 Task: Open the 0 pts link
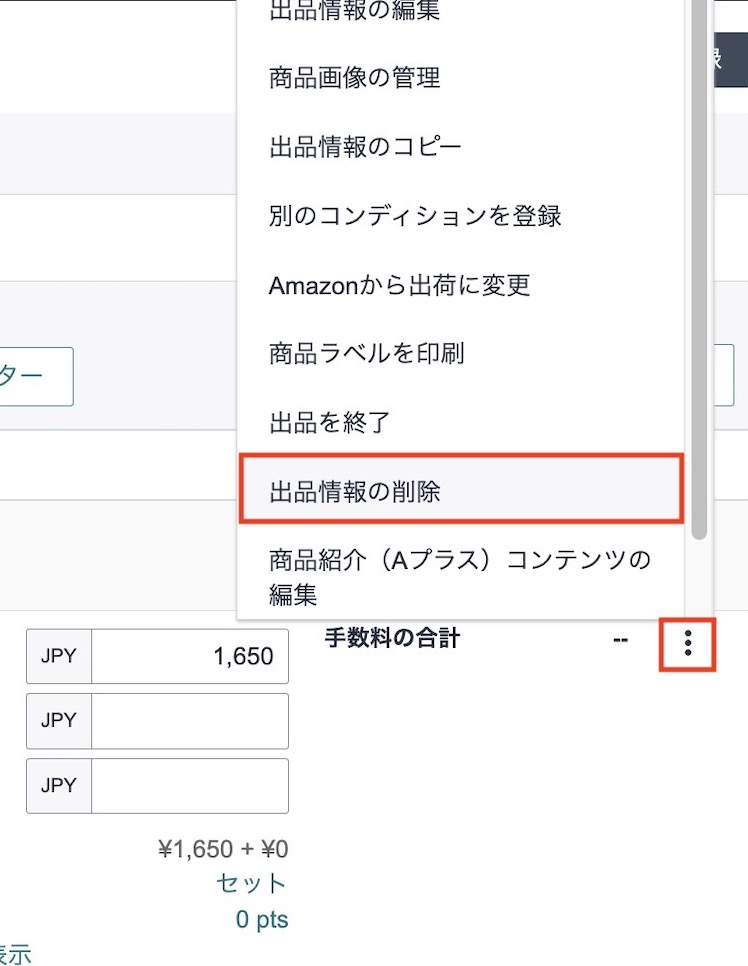tap(260, 918)
